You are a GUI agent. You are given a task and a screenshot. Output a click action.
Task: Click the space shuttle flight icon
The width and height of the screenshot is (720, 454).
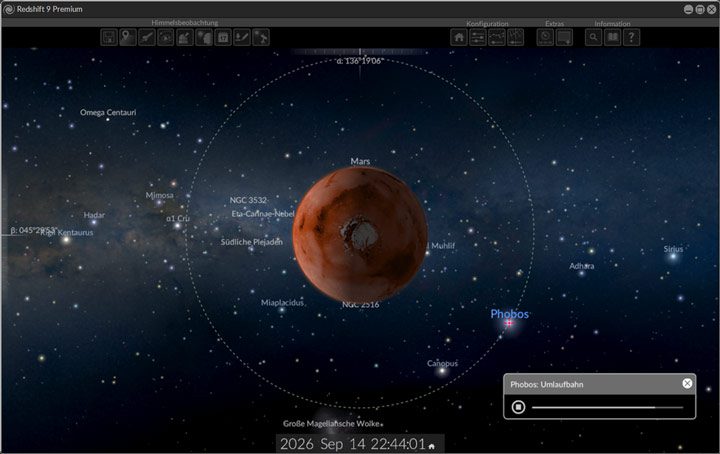coord(147,37)
